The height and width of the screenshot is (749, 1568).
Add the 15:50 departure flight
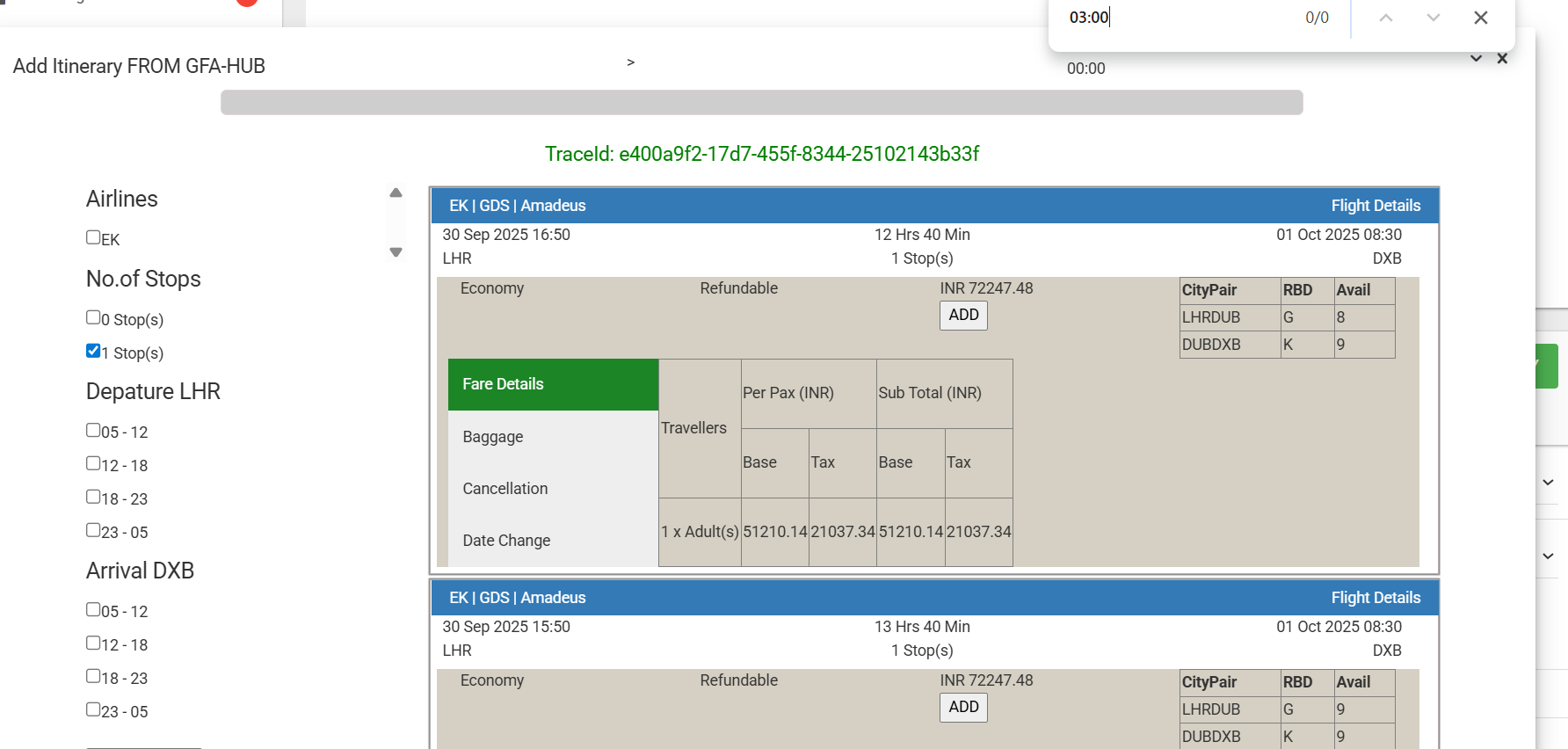(x=963, y=708)
